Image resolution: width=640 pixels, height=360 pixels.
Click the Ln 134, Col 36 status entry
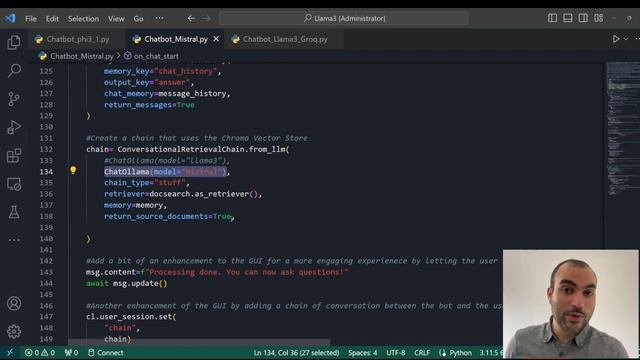296,353
